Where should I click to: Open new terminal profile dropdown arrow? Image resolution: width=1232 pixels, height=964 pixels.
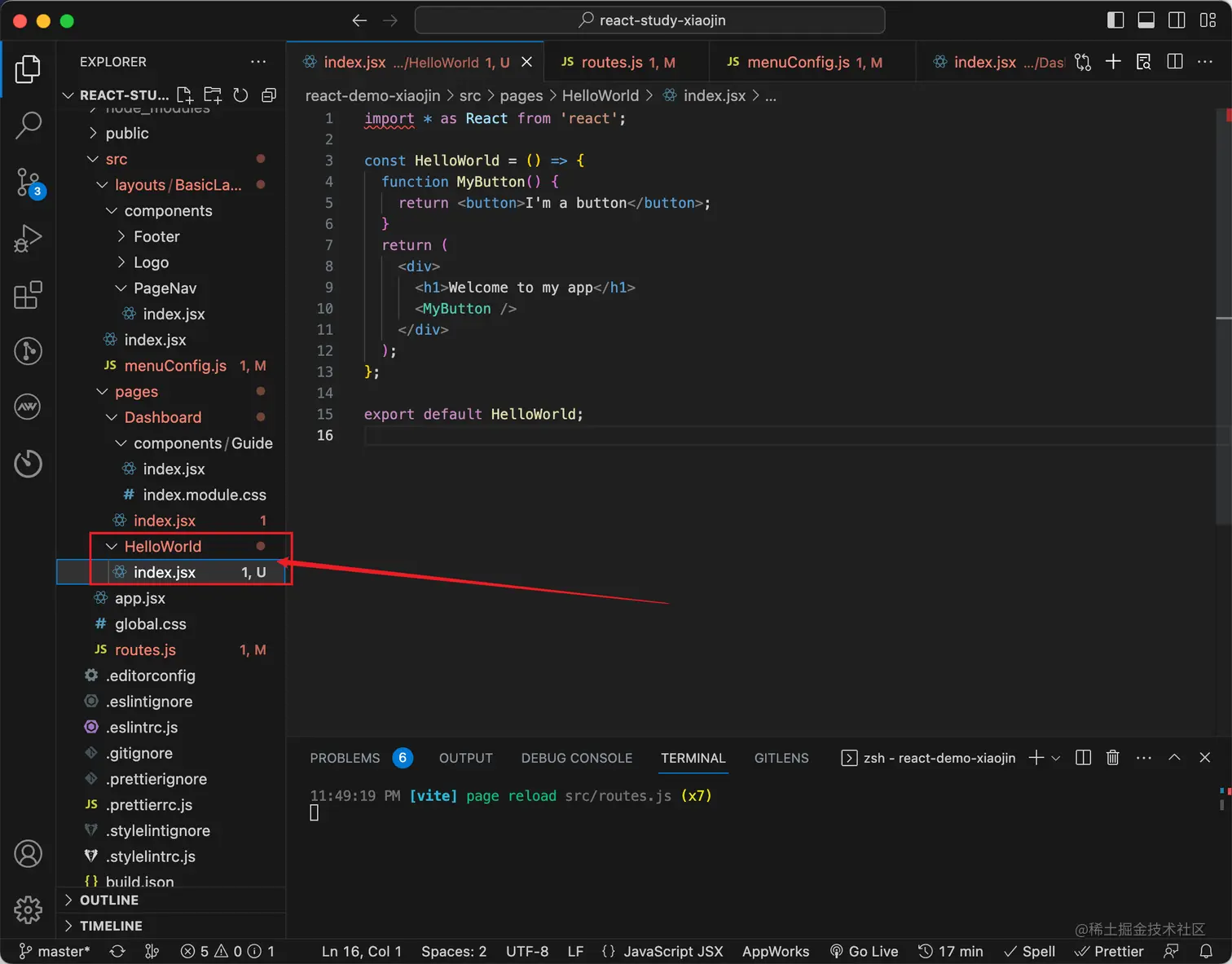tap(1056, 758)
